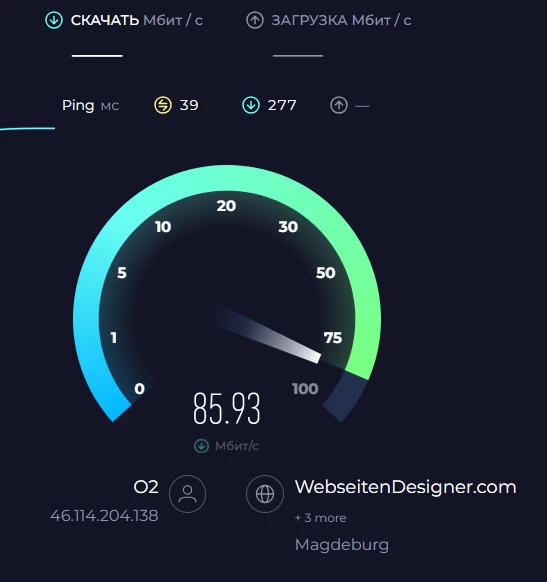Click the download arrow icon beside СКАЧАТЬ

(x=54, y=20)
